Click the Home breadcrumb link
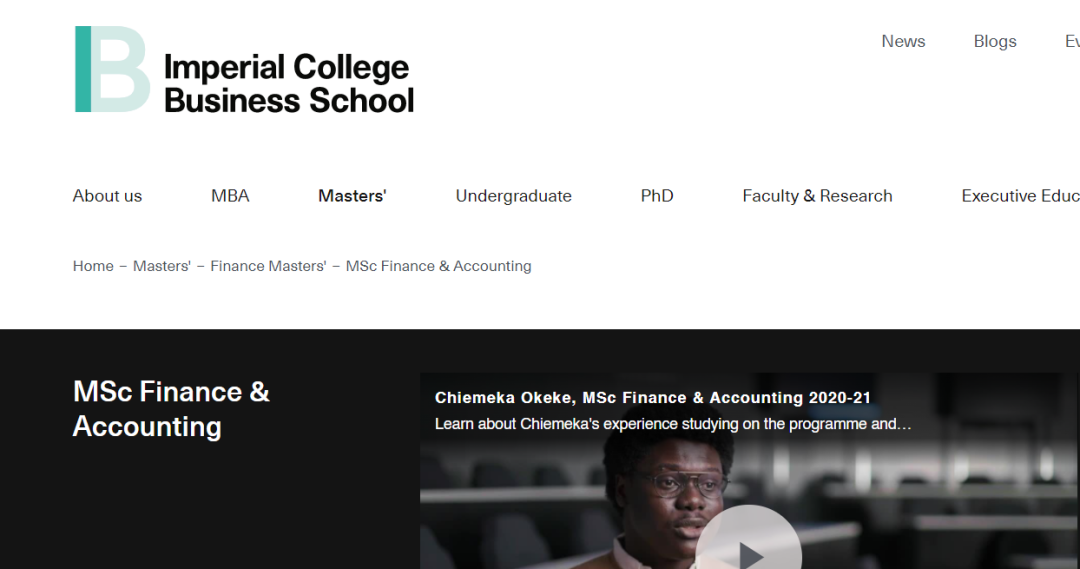The height and width of the screenshot is (569, 1080). (x=93, y=266)
